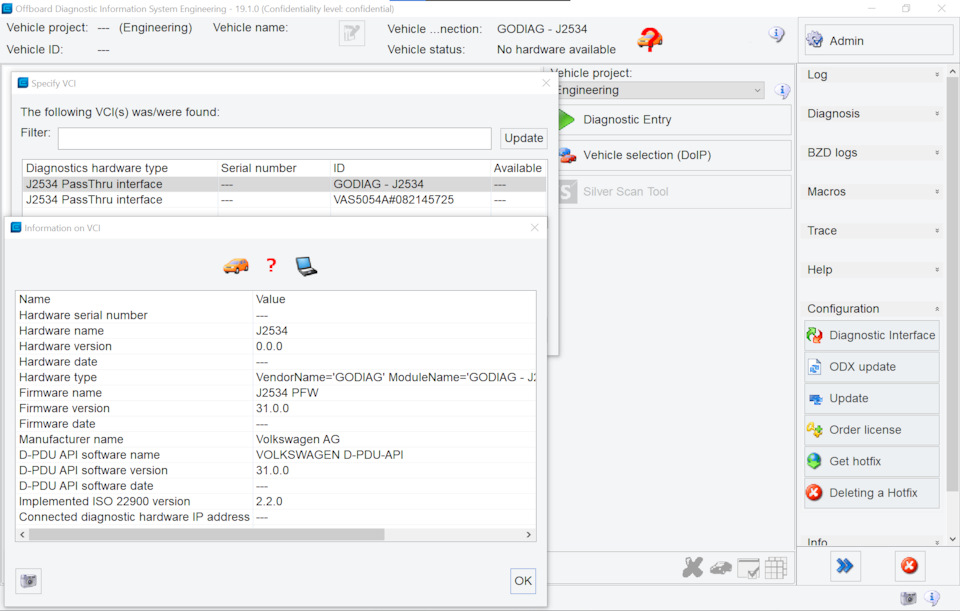960x611 pixels.
Task: Click the red cancel X button at bottom right
Action: coord(909,566)
